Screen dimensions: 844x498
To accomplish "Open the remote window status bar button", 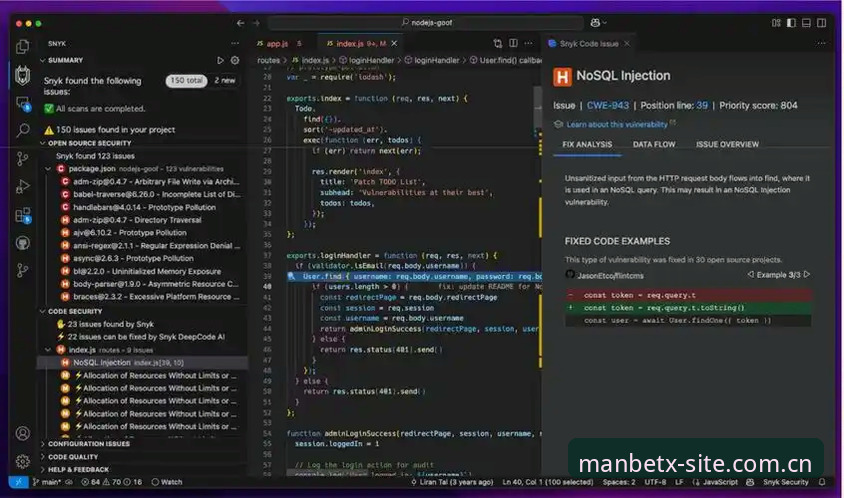I will (x=18, y=482).
